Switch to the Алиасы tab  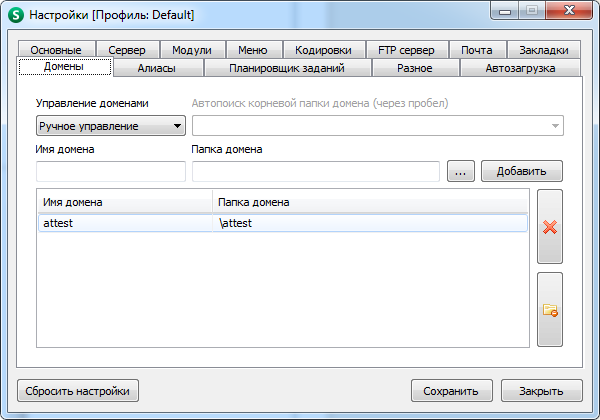pos(157,68)
